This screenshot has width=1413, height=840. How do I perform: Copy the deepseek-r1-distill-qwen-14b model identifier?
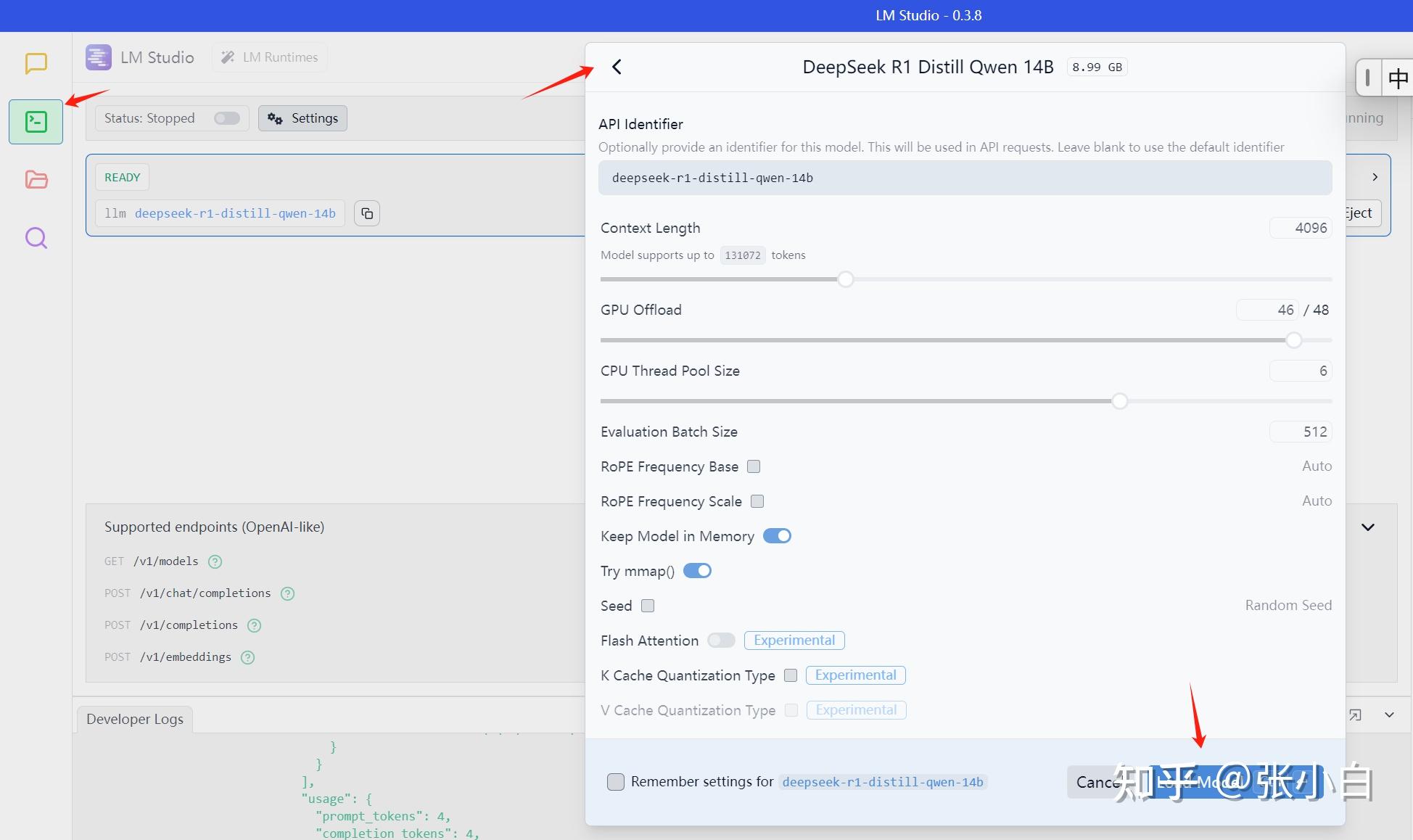point(367,213)
